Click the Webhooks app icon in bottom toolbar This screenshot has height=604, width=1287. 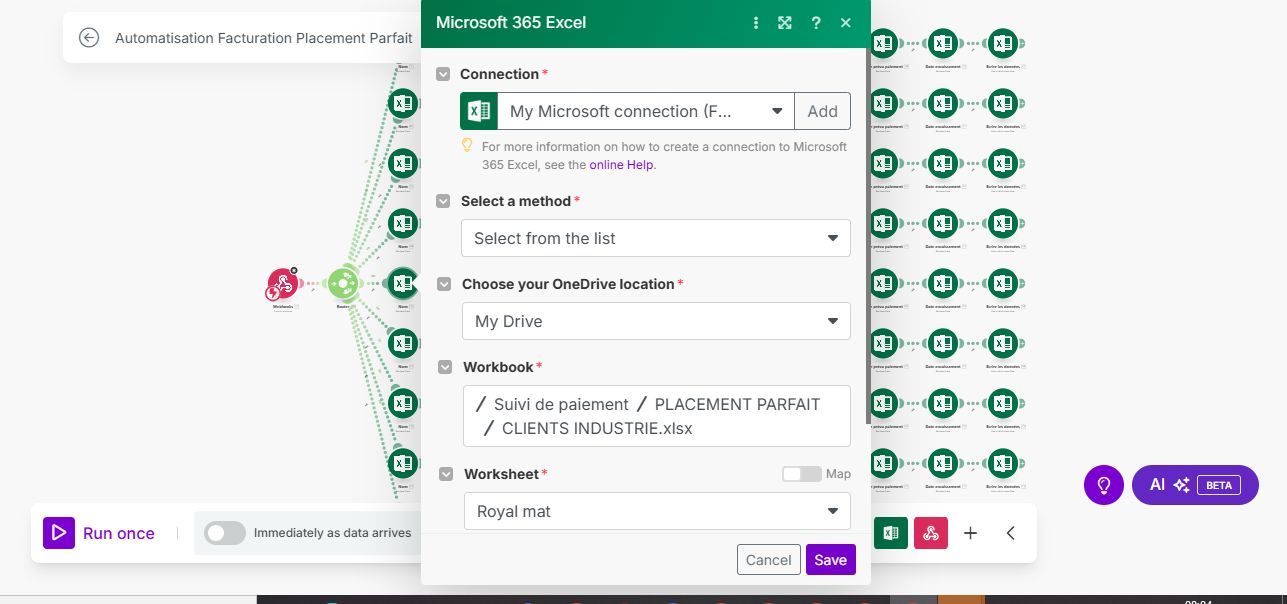[x=931, y=533]
